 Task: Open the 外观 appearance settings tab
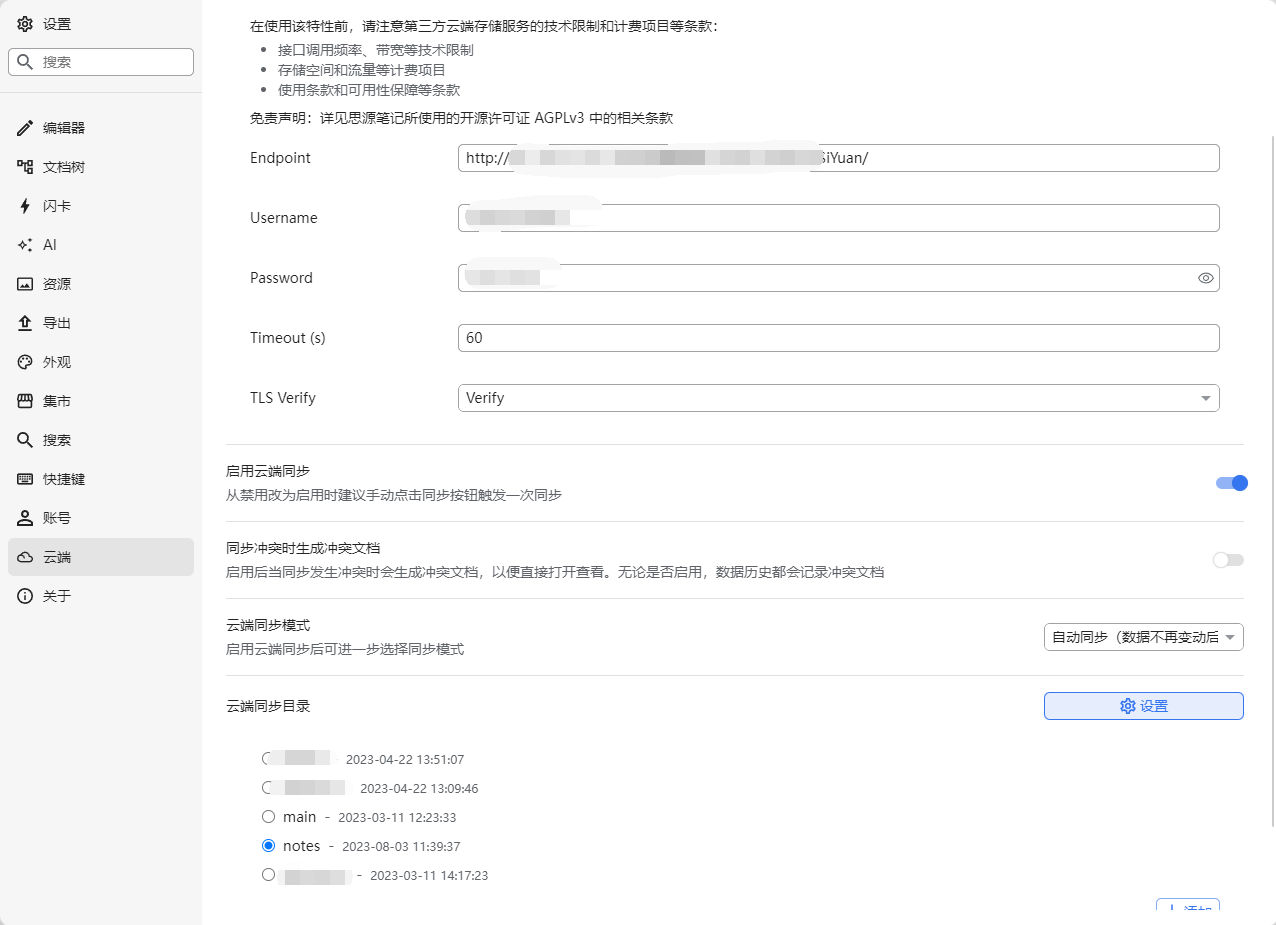click(25, 361)
